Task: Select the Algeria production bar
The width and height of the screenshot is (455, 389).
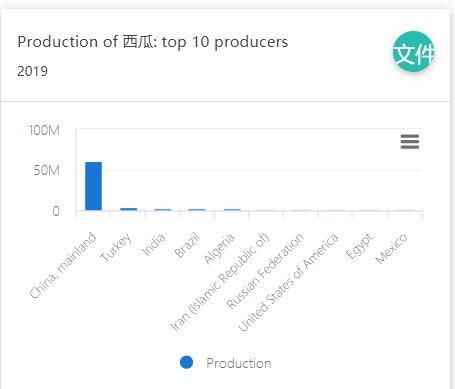Action: pos(232,210)
